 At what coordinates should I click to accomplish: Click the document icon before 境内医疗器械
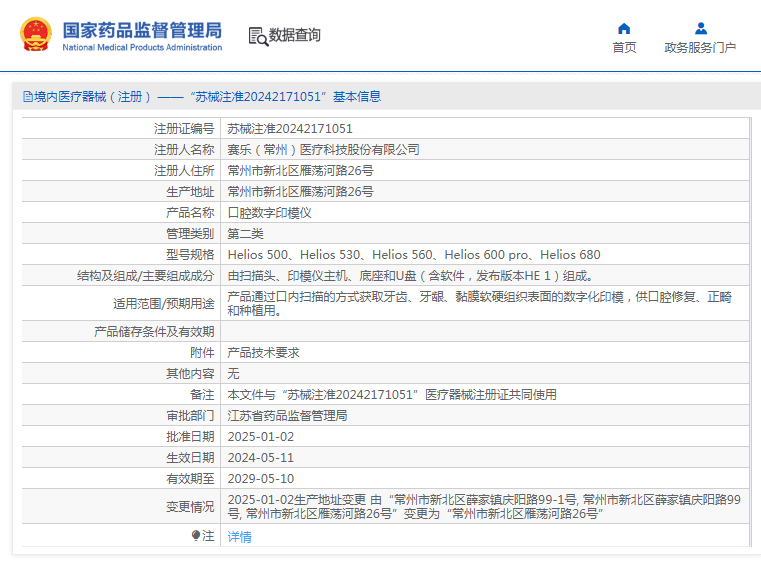point(28,97)
